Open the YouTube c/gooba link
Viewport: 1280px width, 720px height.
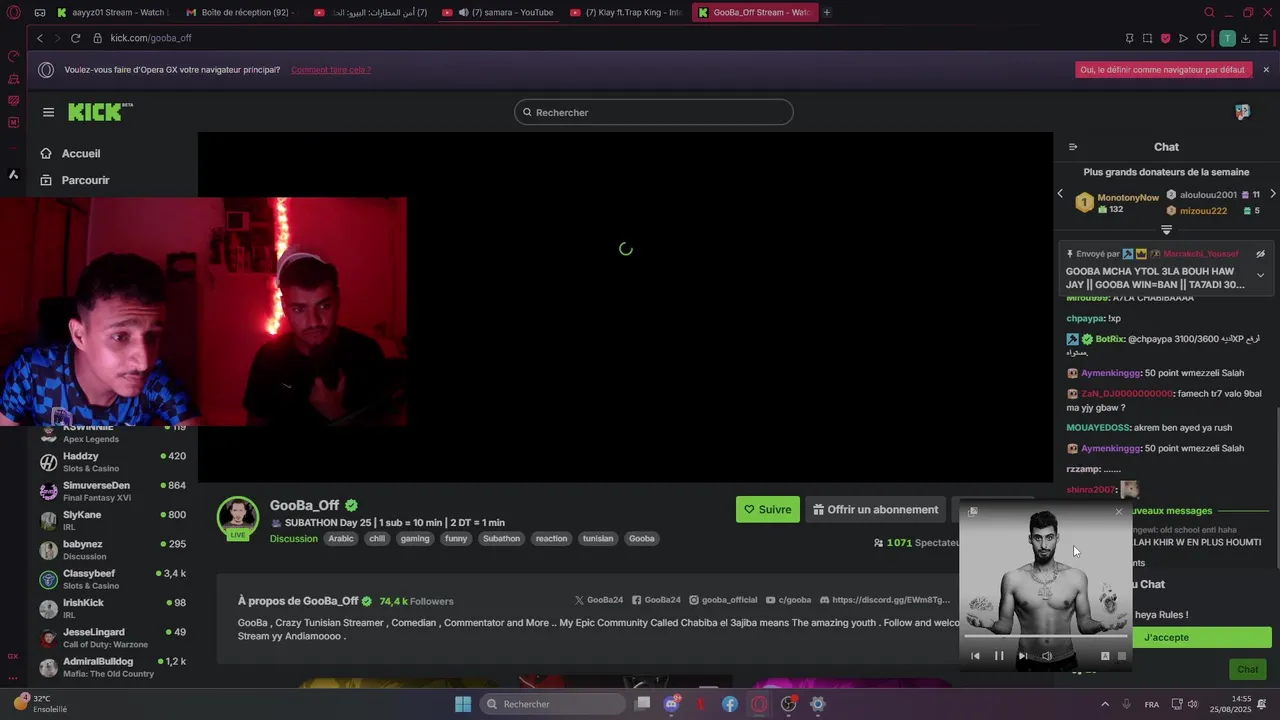click(x=788, y=600)
